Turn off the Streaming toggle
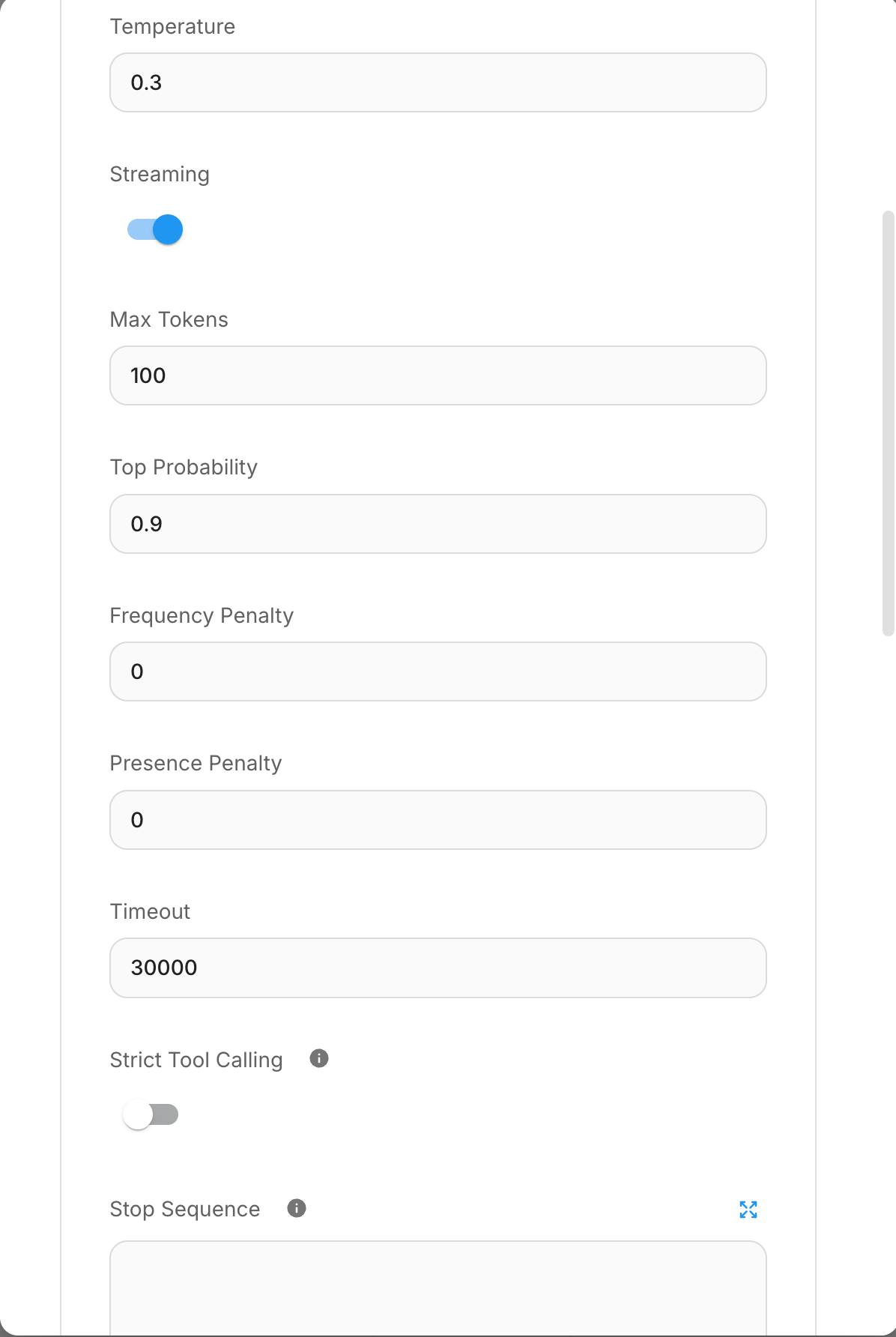This screenshot has height=1337, width=896. 156,229
